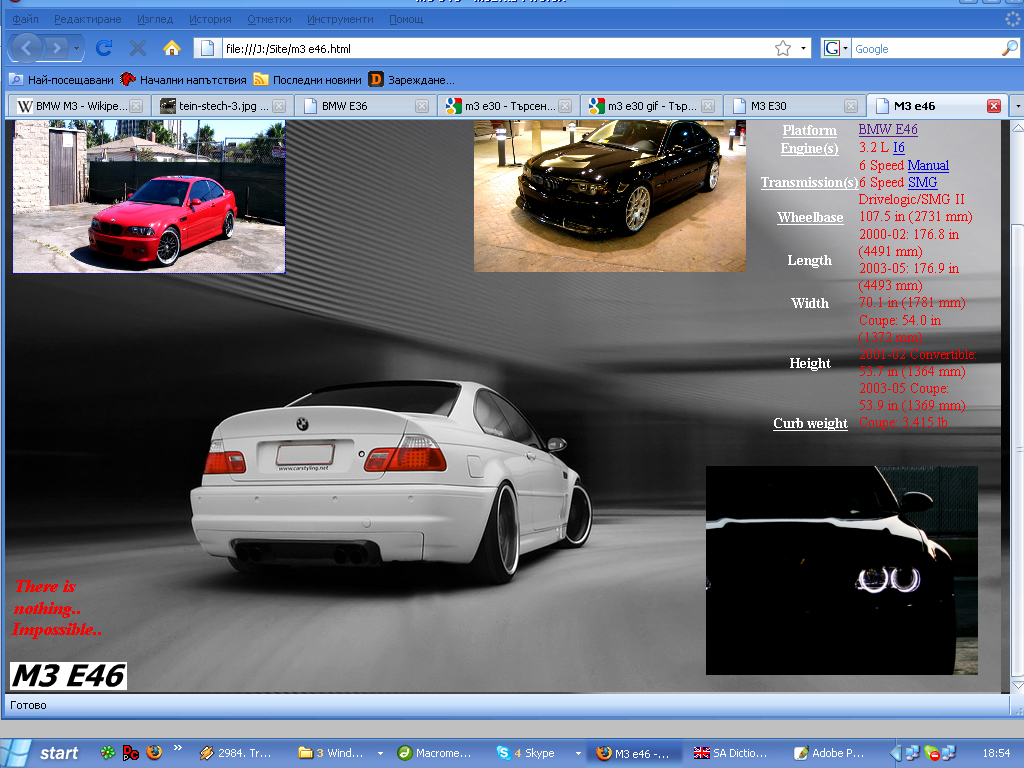The image size is (1024, 768).
Task: Close the M3 E30 tab
Action: pyautogui.click(x=850, y=106)
